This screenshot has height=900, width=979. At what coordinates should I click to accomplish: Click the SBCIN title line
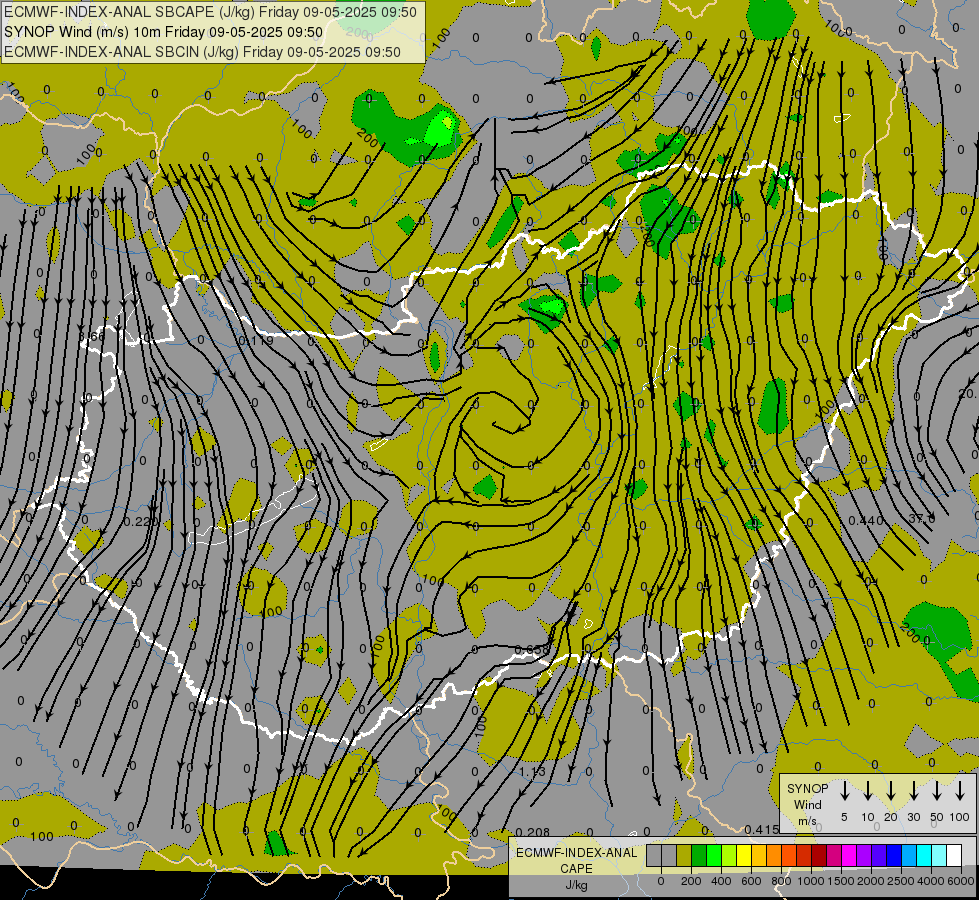click(202, 52)
